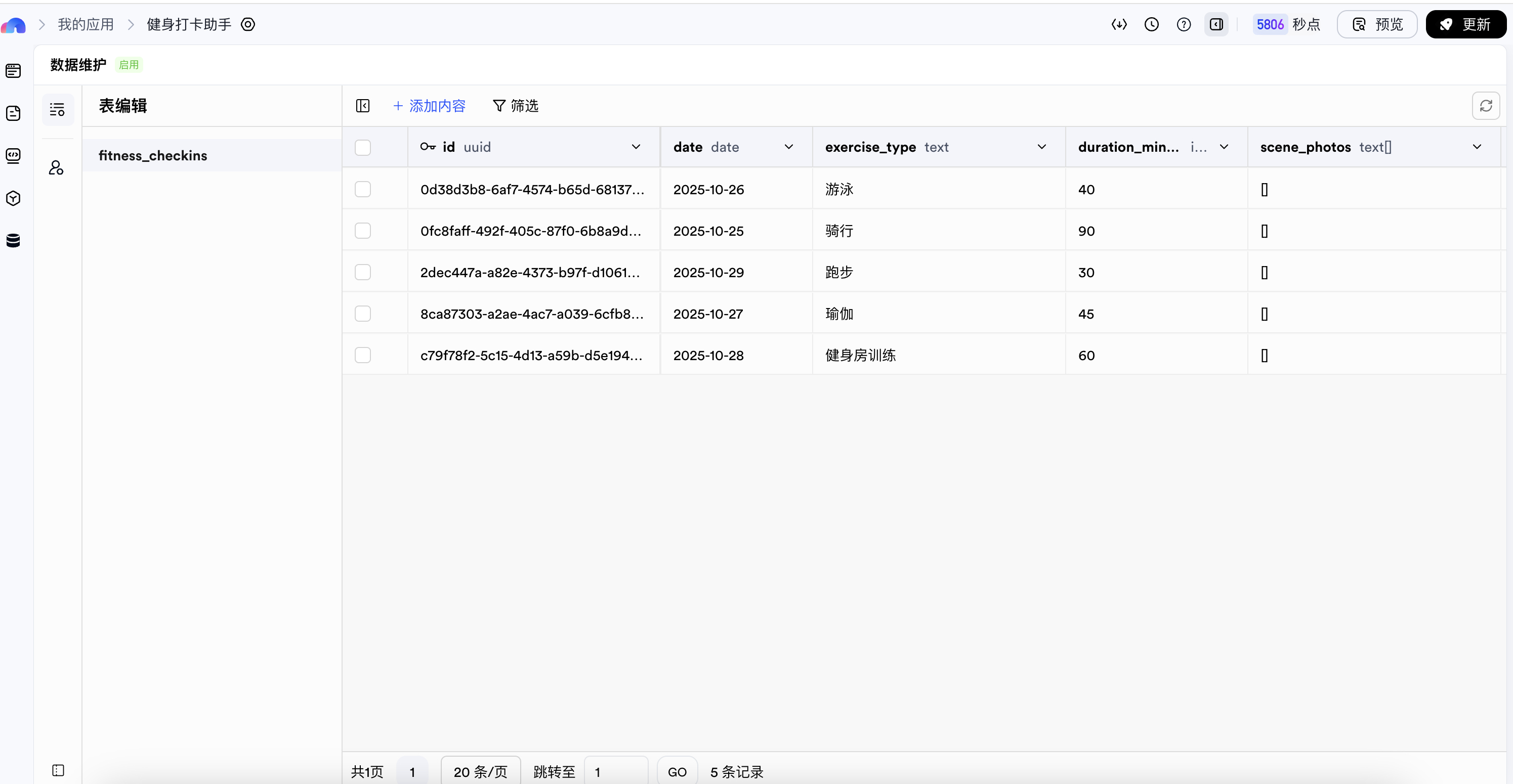1513x784 pixels.
Task: Select the row with 游泳 checkbox
Action: click(362, 189)
